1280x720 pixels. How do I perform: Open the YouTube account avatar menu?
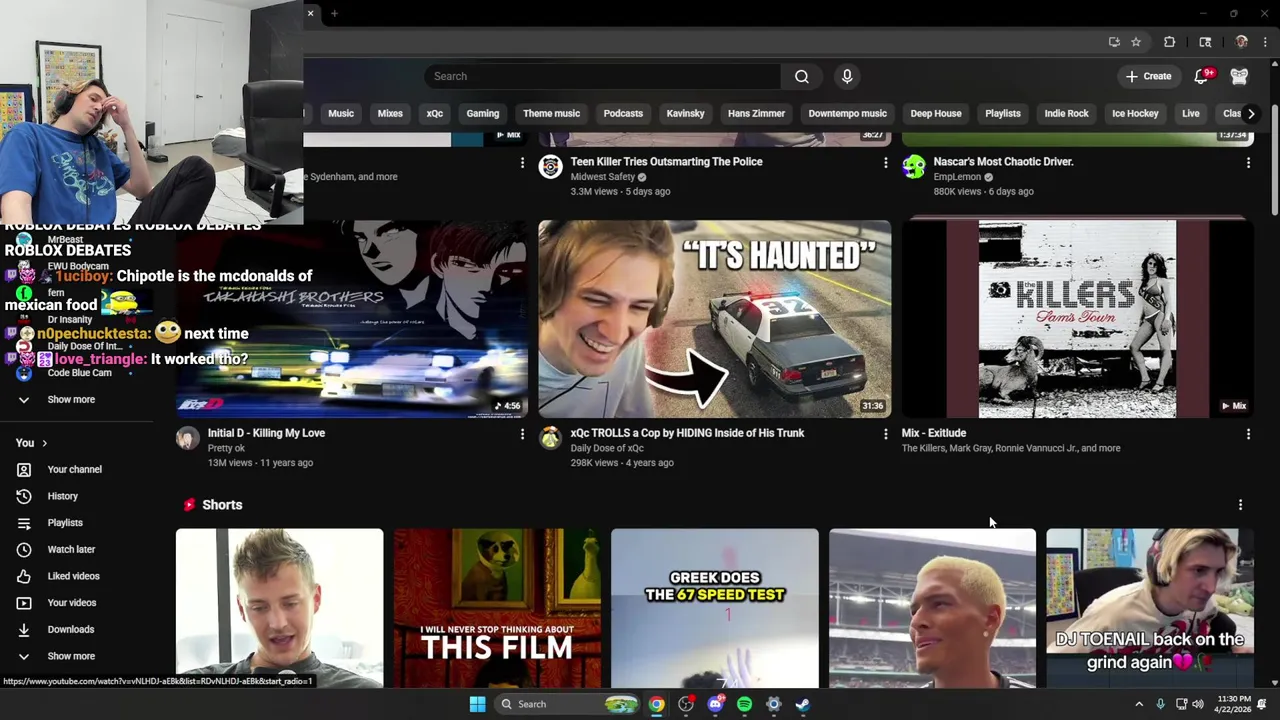coord(1239,76)
